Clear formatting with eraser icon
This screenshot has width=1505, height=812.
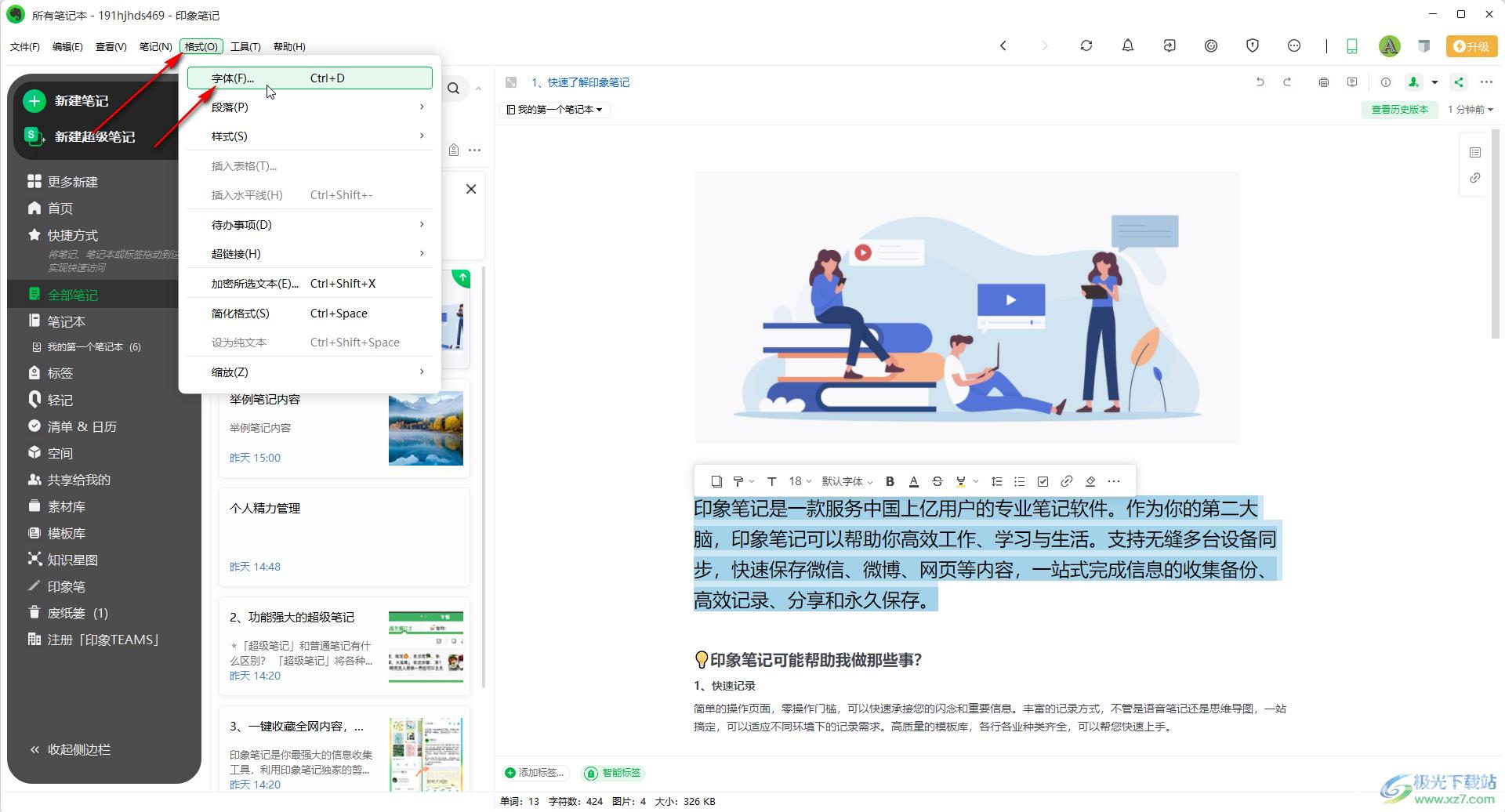(x=1090, y=481)
